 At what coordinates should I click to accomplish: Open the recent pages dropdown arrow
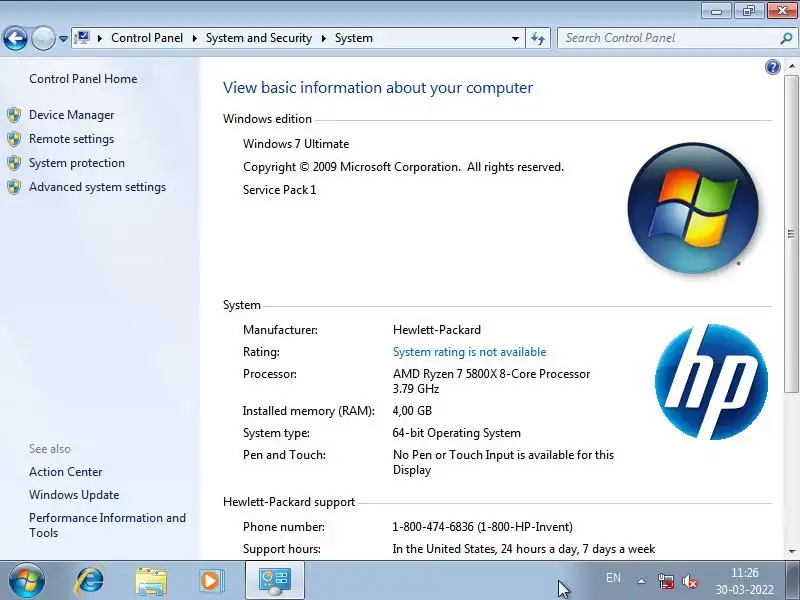(63, 39)
